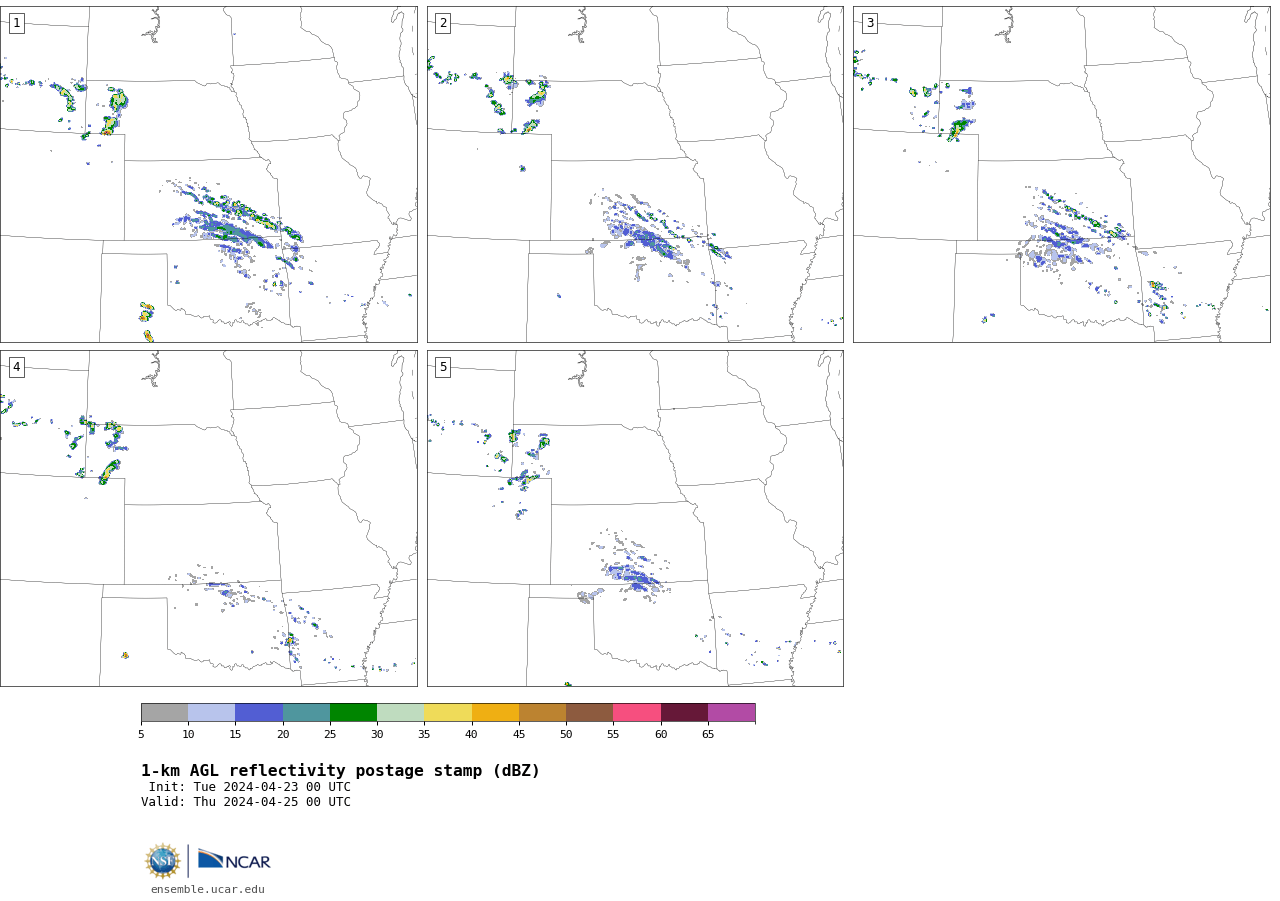Click the colorbar tick label 5
This screenshot has width=1280, height=901.
click(141, 735)
